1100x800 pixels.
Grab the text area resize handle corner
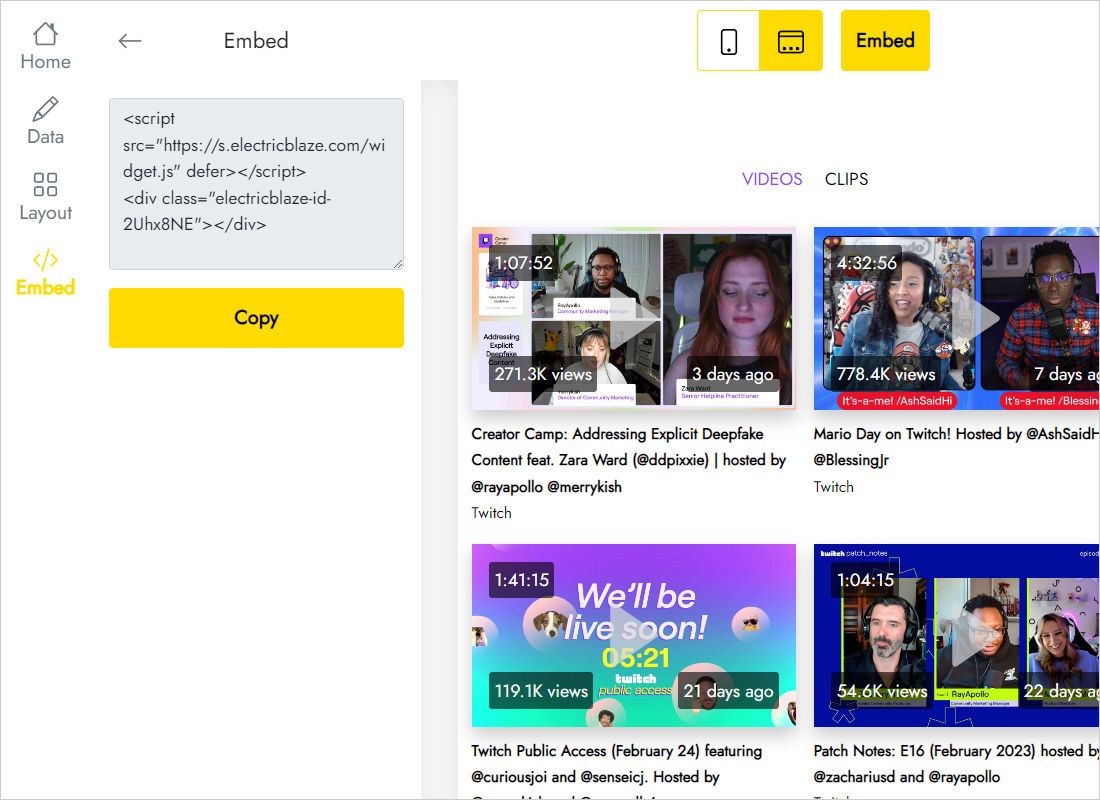coord(398,264)
